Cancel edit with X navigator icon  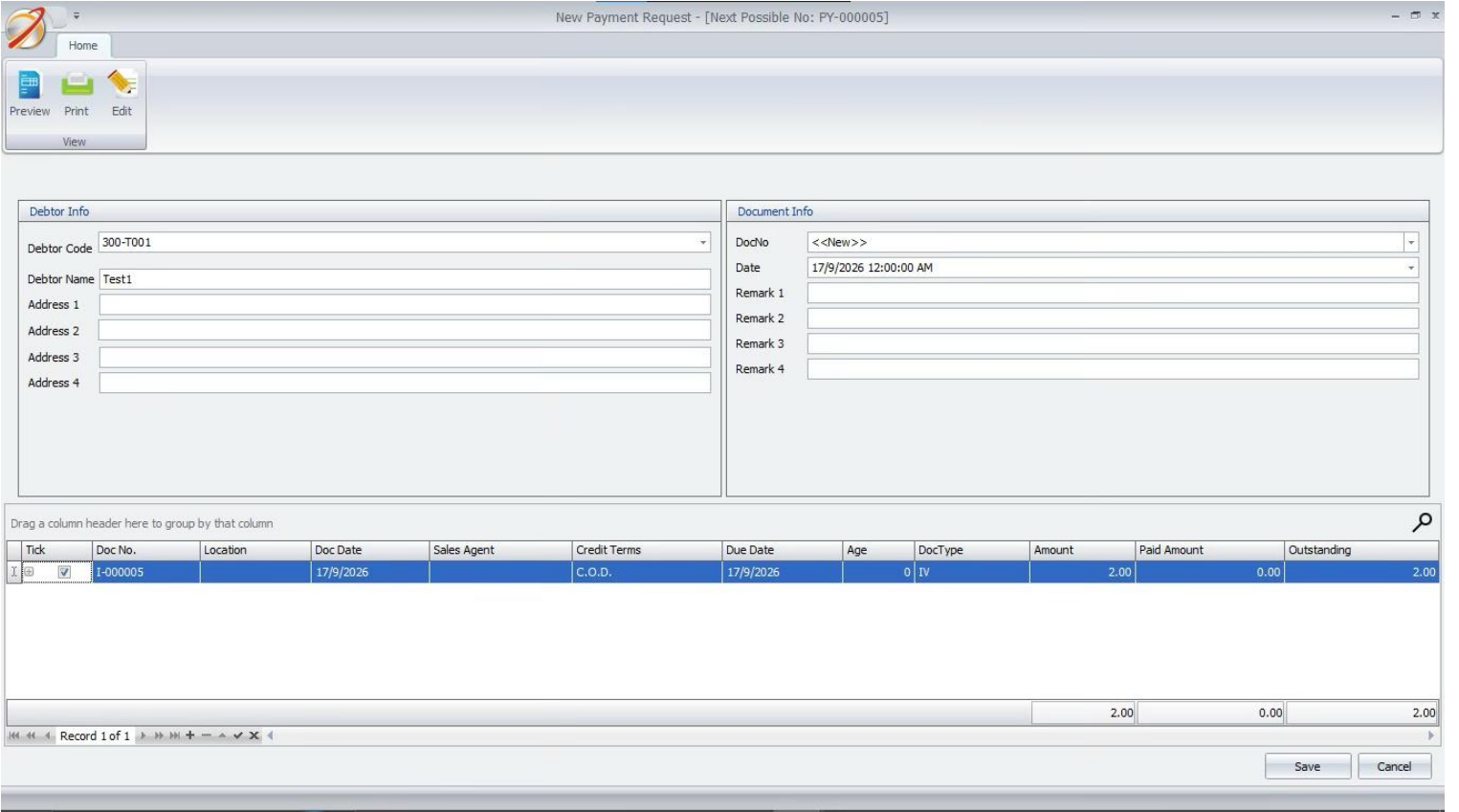[x=254, y=735]
